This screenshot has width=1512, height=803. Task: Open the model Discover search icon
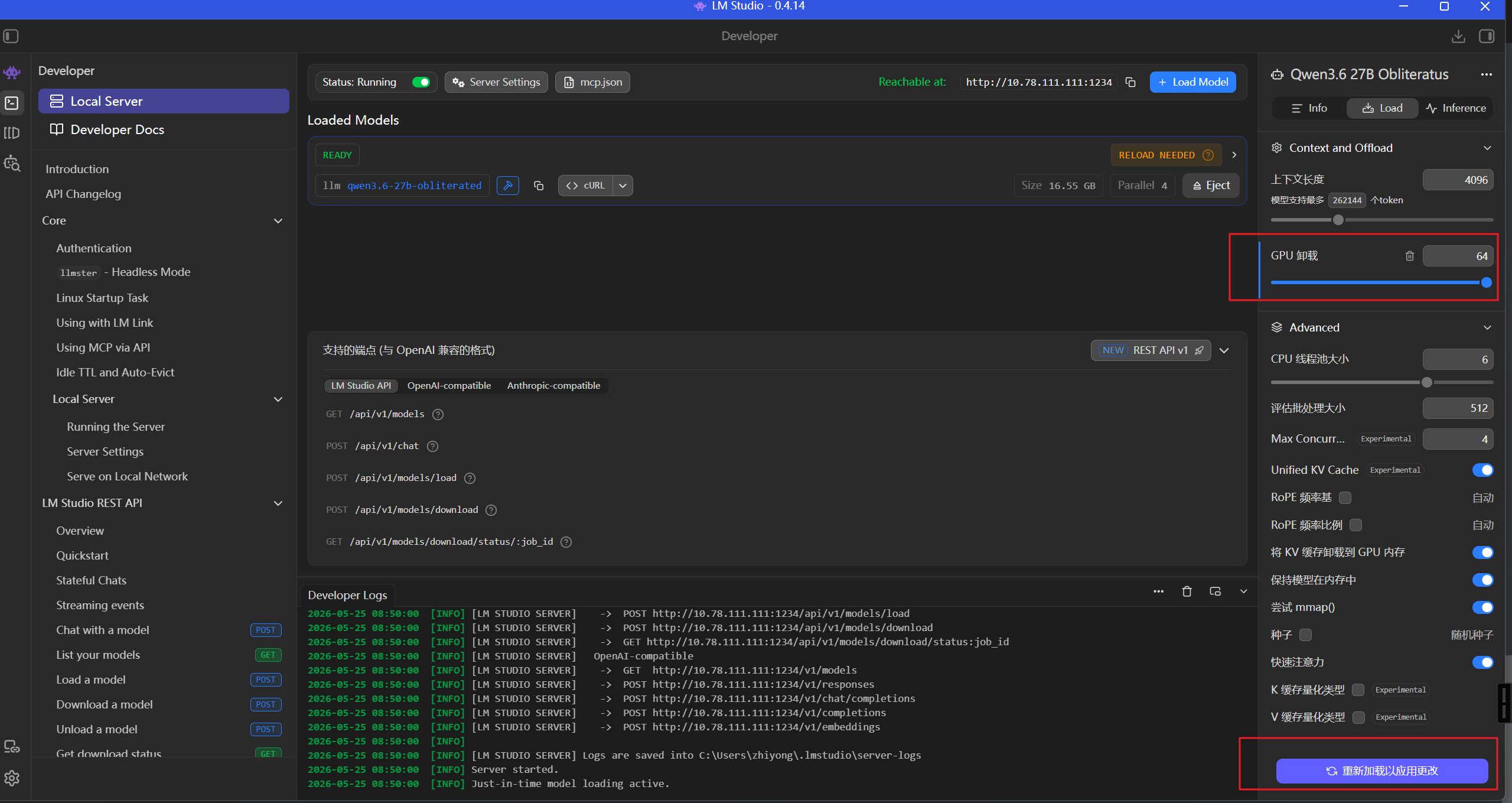tap(12, 164)
